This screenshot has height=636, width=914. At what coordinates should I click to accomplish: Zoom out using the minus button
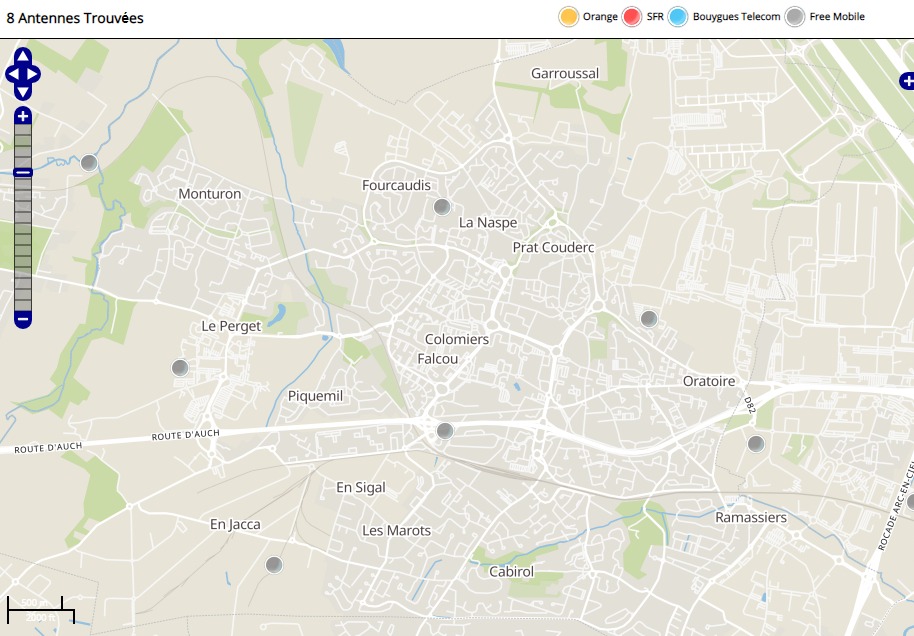pos(23,320)
